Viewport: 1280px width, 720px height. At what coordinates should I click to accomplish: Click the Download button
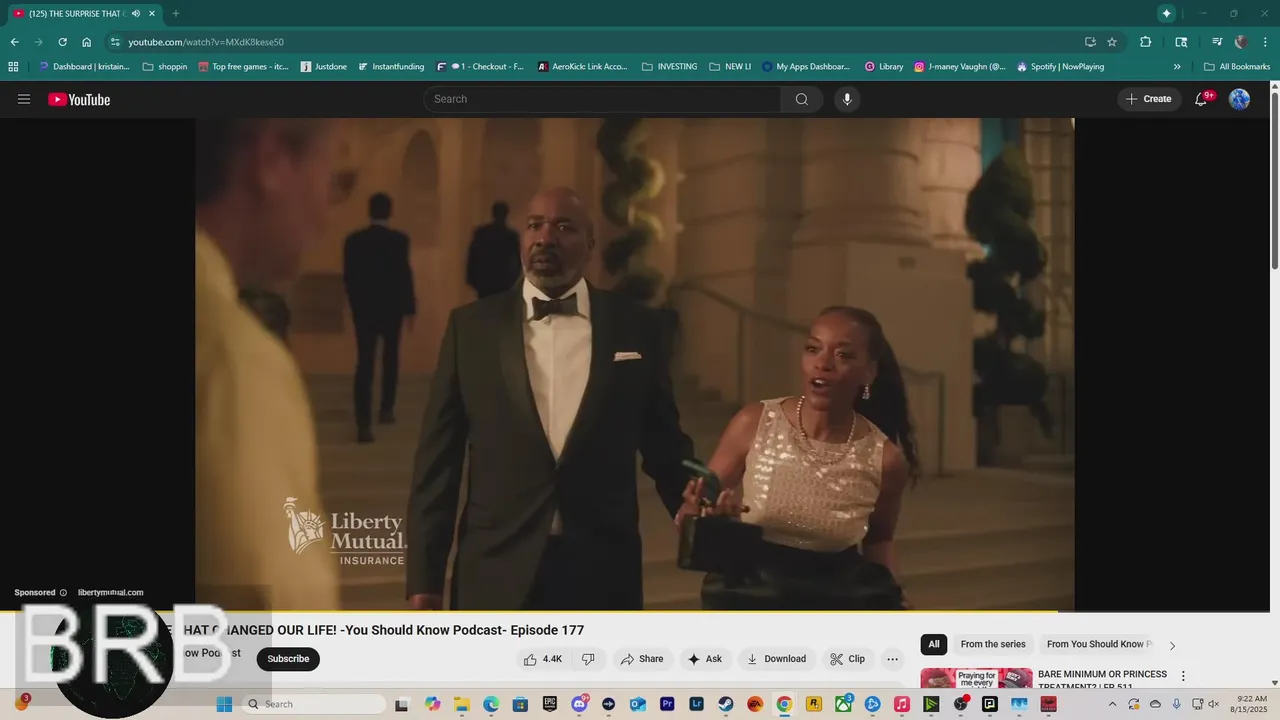[776, 659]
